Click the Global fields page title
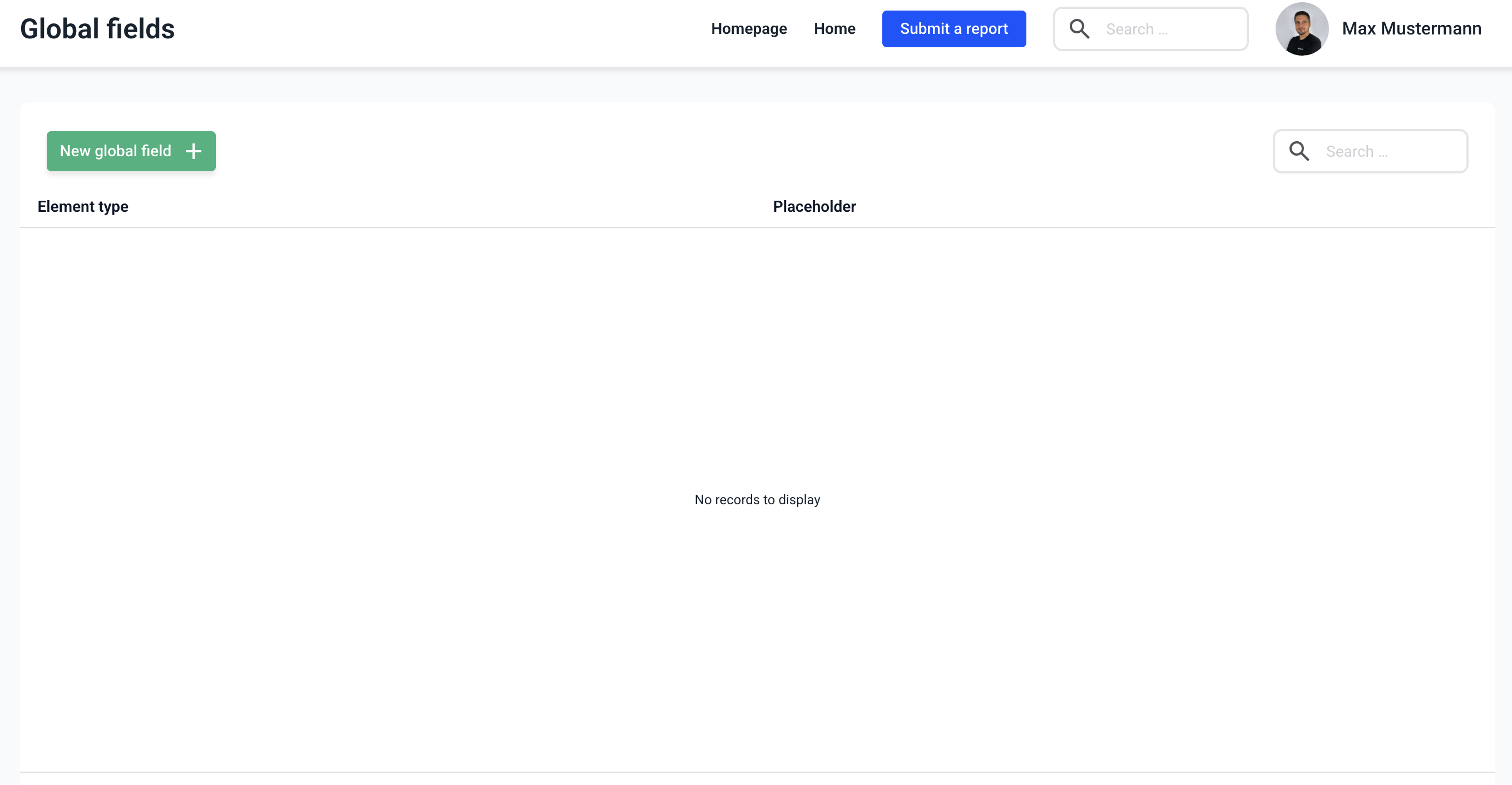This screenshot has width=1512, height=785. [97, 29]
